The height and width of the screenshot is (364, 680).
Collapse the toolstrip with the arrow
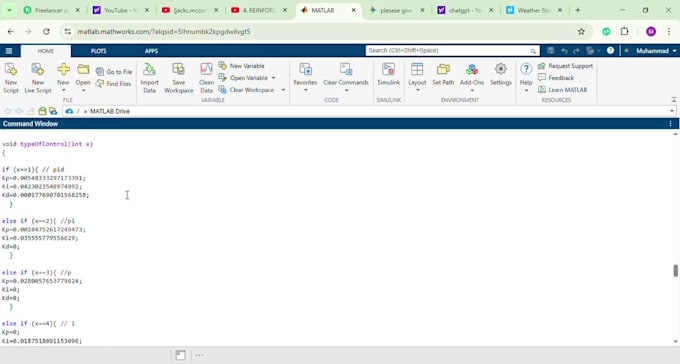point(674,100)
